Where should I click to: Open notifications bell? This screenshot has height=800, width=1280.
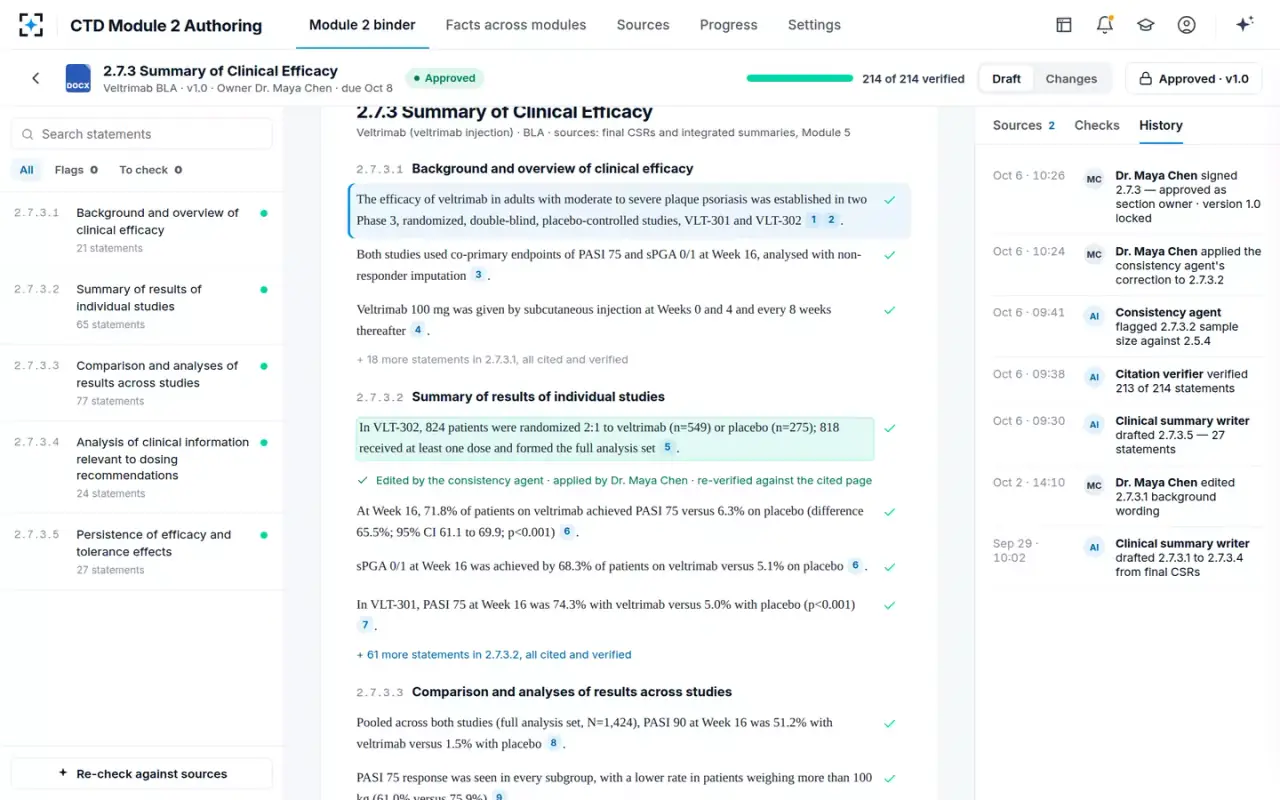[1105, 25]
